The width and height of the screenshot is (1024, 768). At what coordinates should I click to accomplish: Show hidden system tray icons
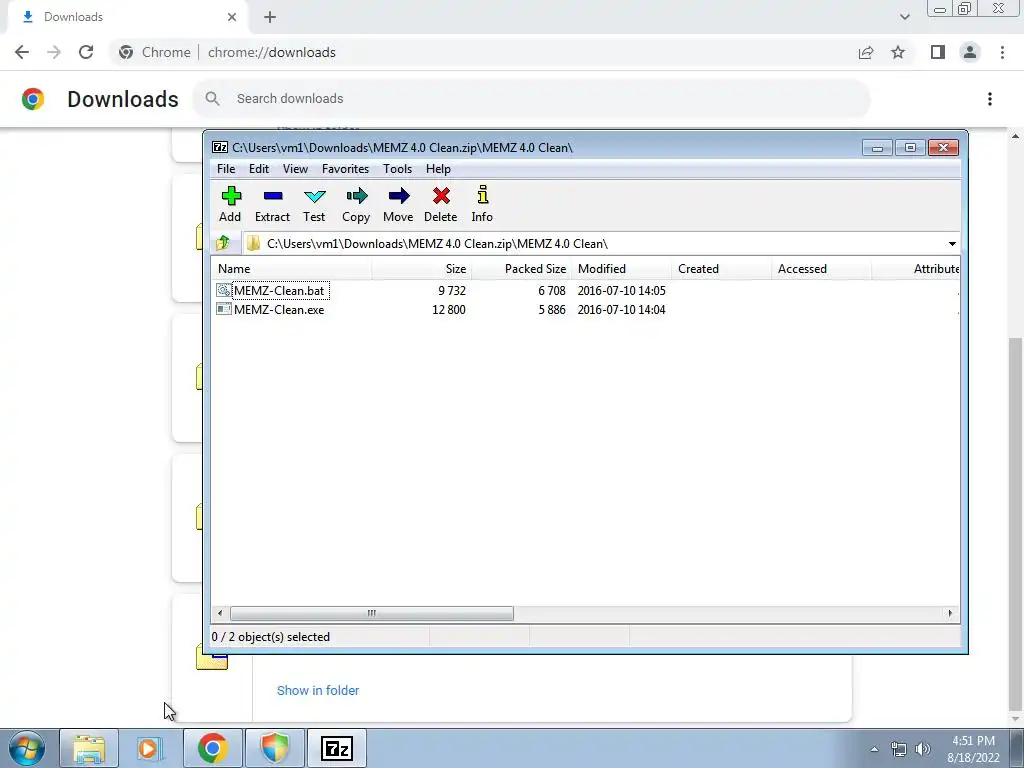coord(874,749)
